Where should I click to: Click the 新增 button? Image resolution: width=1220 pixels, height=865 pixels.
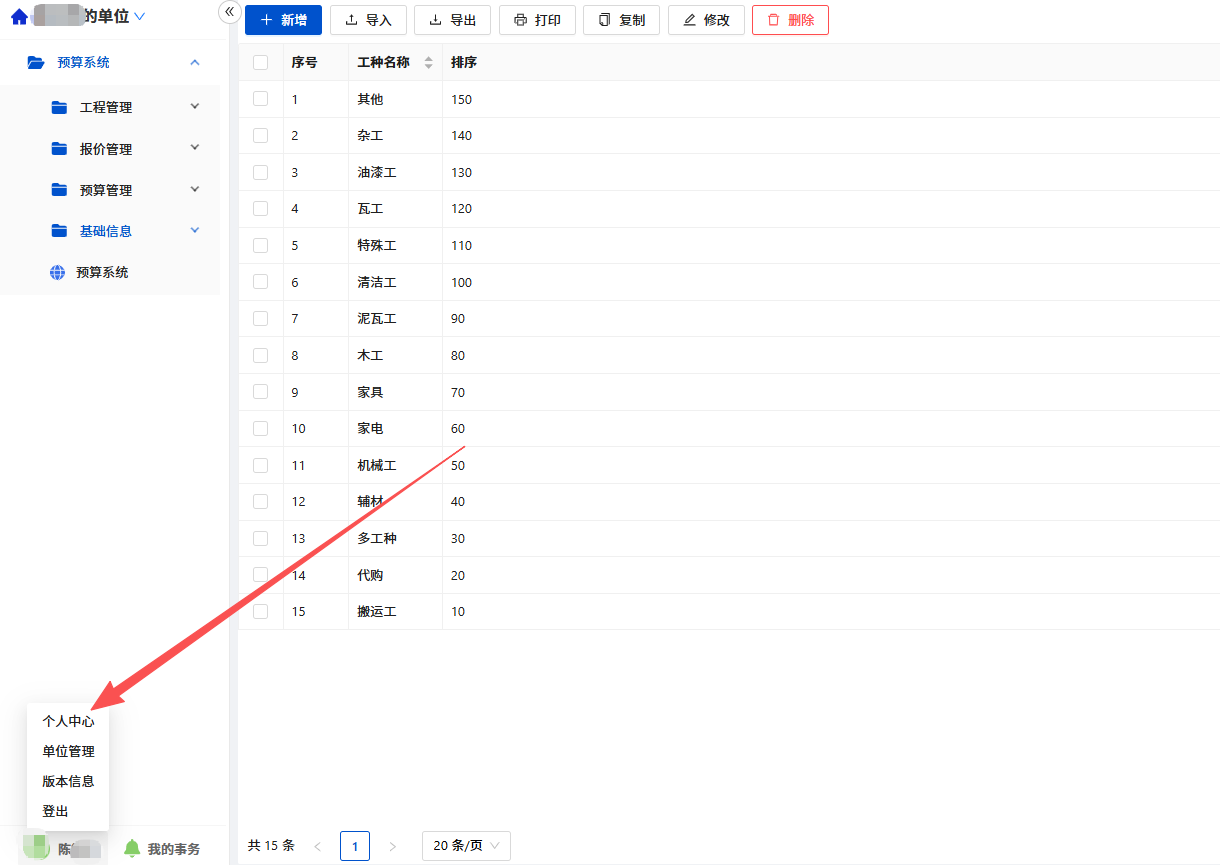click(x=283, y=20)
